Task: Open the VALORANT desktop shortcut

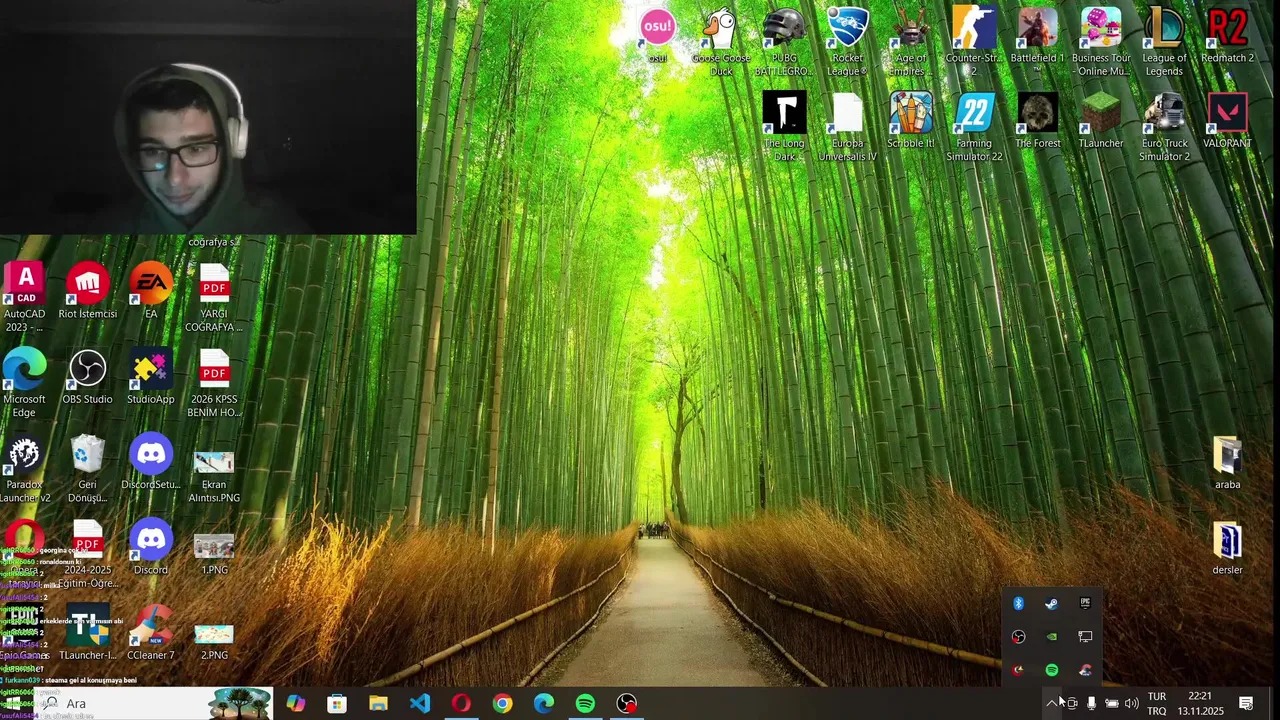Action: click(1227, 121)
